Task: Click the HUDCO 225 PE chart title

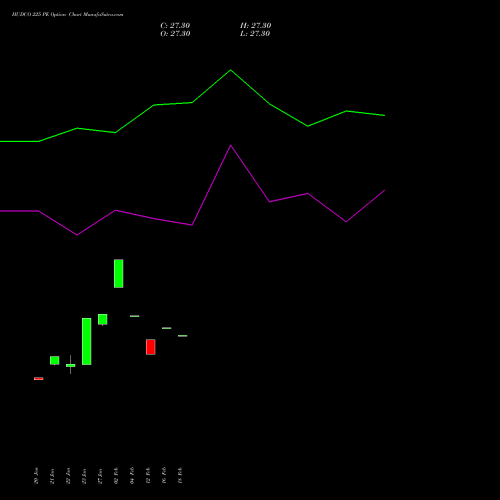Action: (67, 15)
